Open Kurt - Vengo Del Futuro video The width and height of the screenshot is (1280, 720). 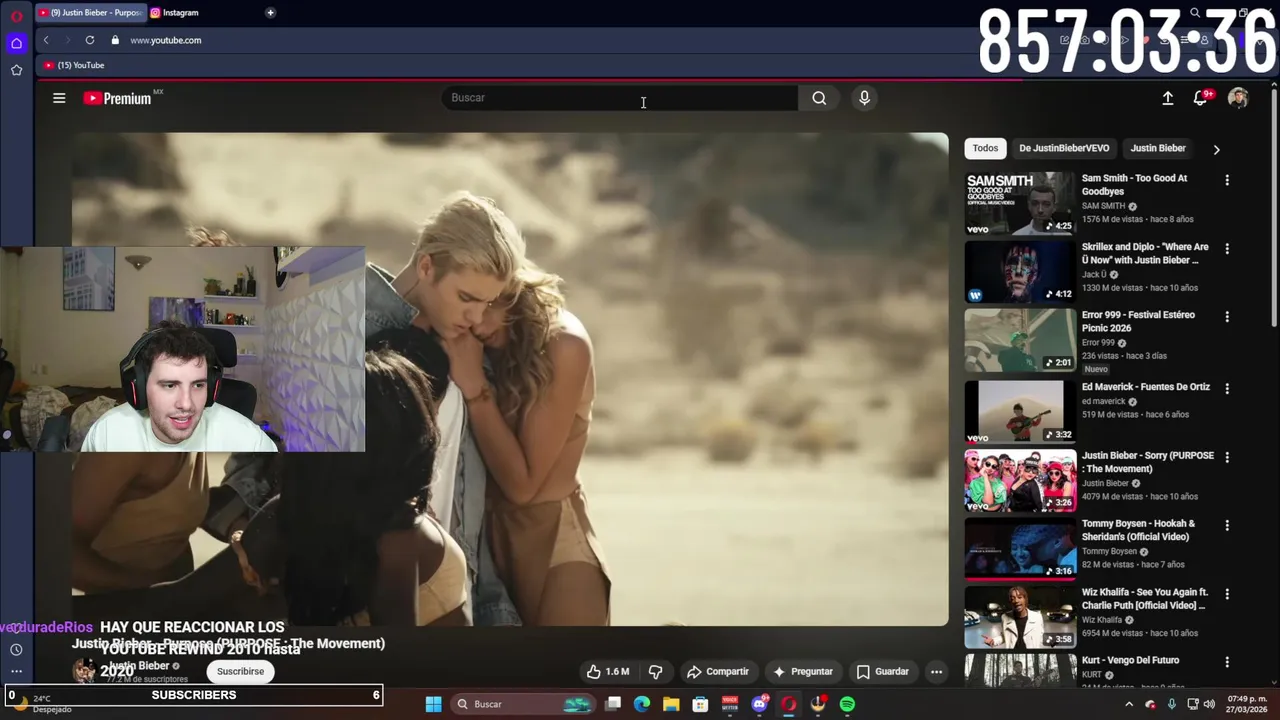pos(1130,660)
